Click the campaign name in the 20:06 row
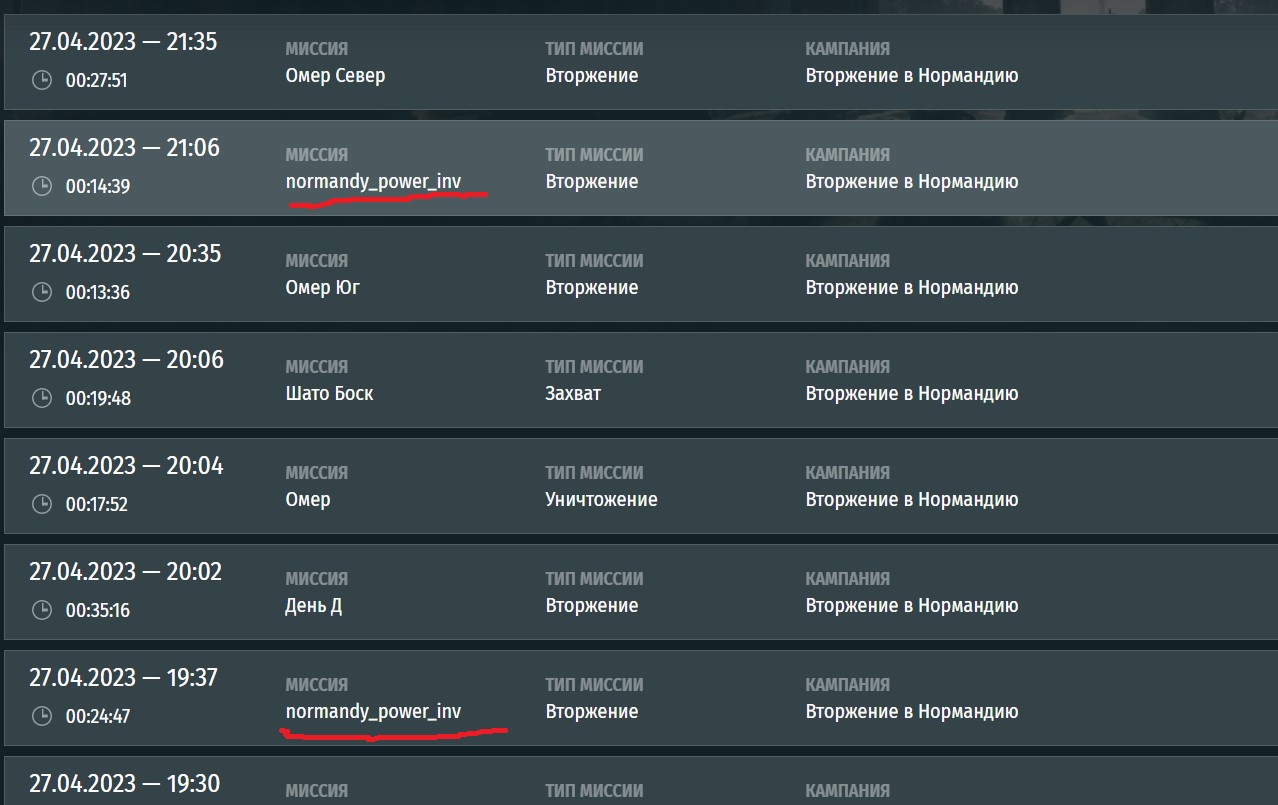Image resolution: width=1278 pixels, height=805 pixels. click(911, 394)
